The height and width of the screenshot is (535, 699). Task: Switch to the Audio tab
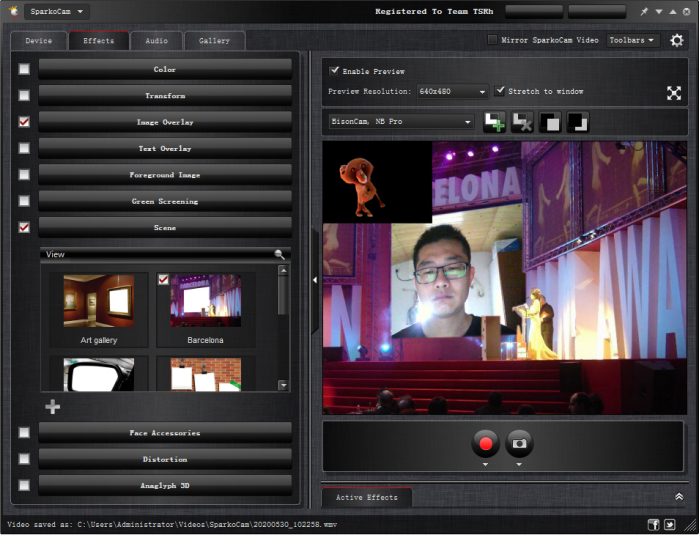pyautogui.click(x=156, y=41)
